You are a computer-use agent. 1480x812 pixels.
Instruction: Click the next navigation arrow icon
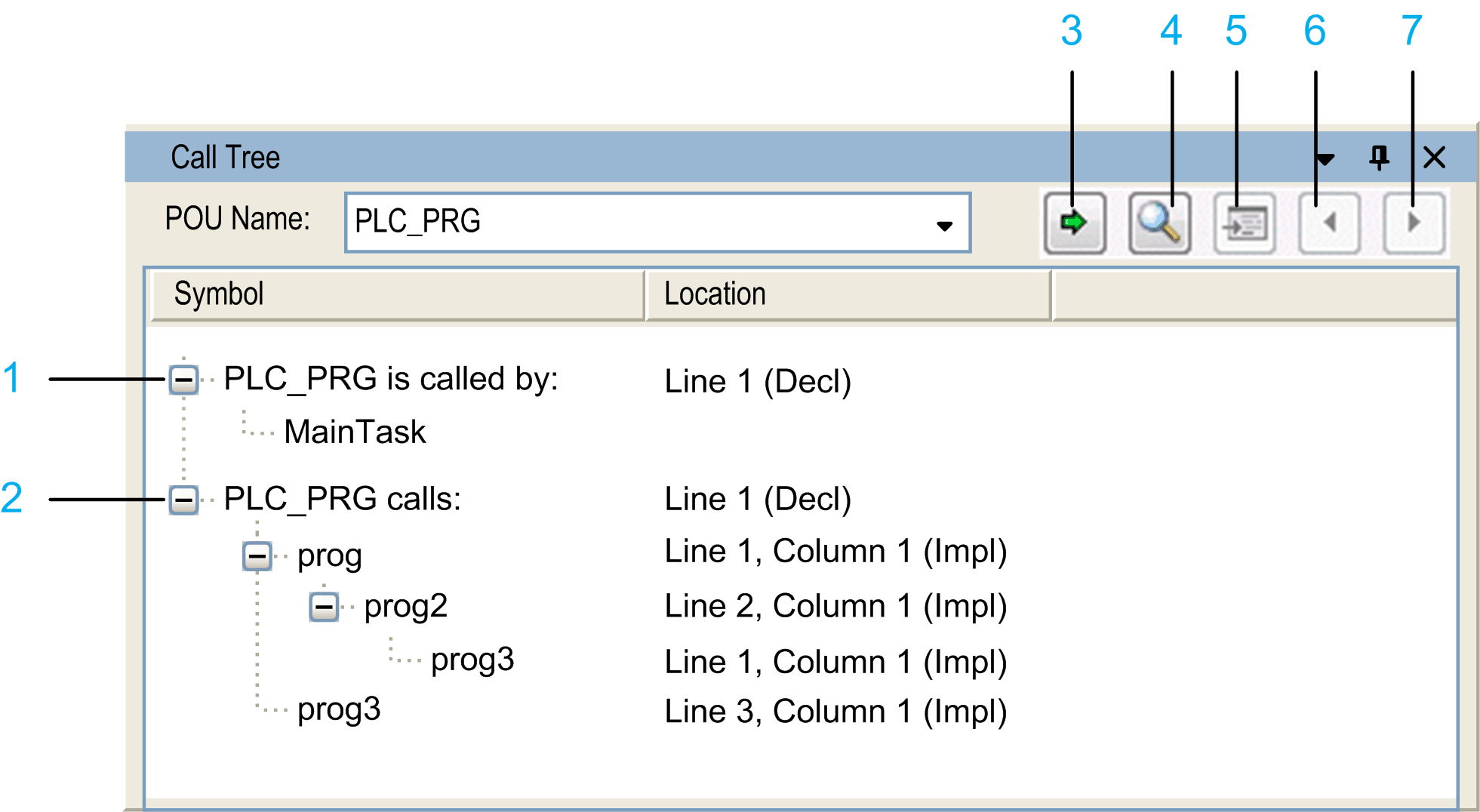pos(1414,222)
